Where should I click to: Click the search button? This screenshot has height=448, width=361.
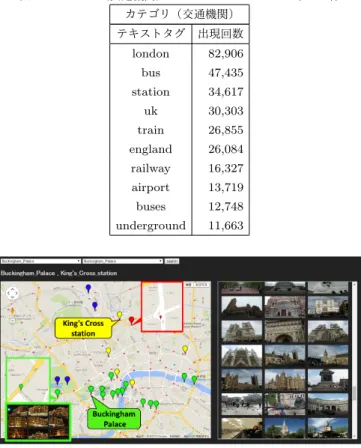[172, 261]
